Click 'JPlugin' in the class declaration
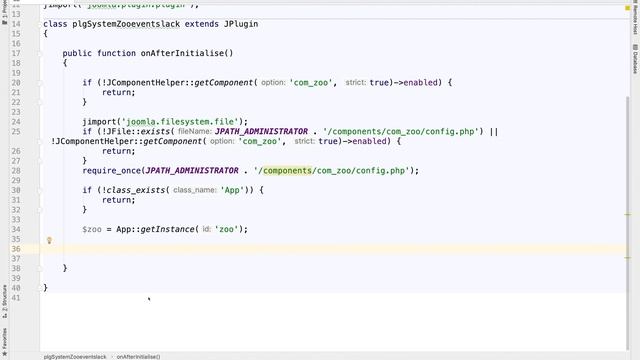This screenshot has width=640, height=360. coord(241,24)
